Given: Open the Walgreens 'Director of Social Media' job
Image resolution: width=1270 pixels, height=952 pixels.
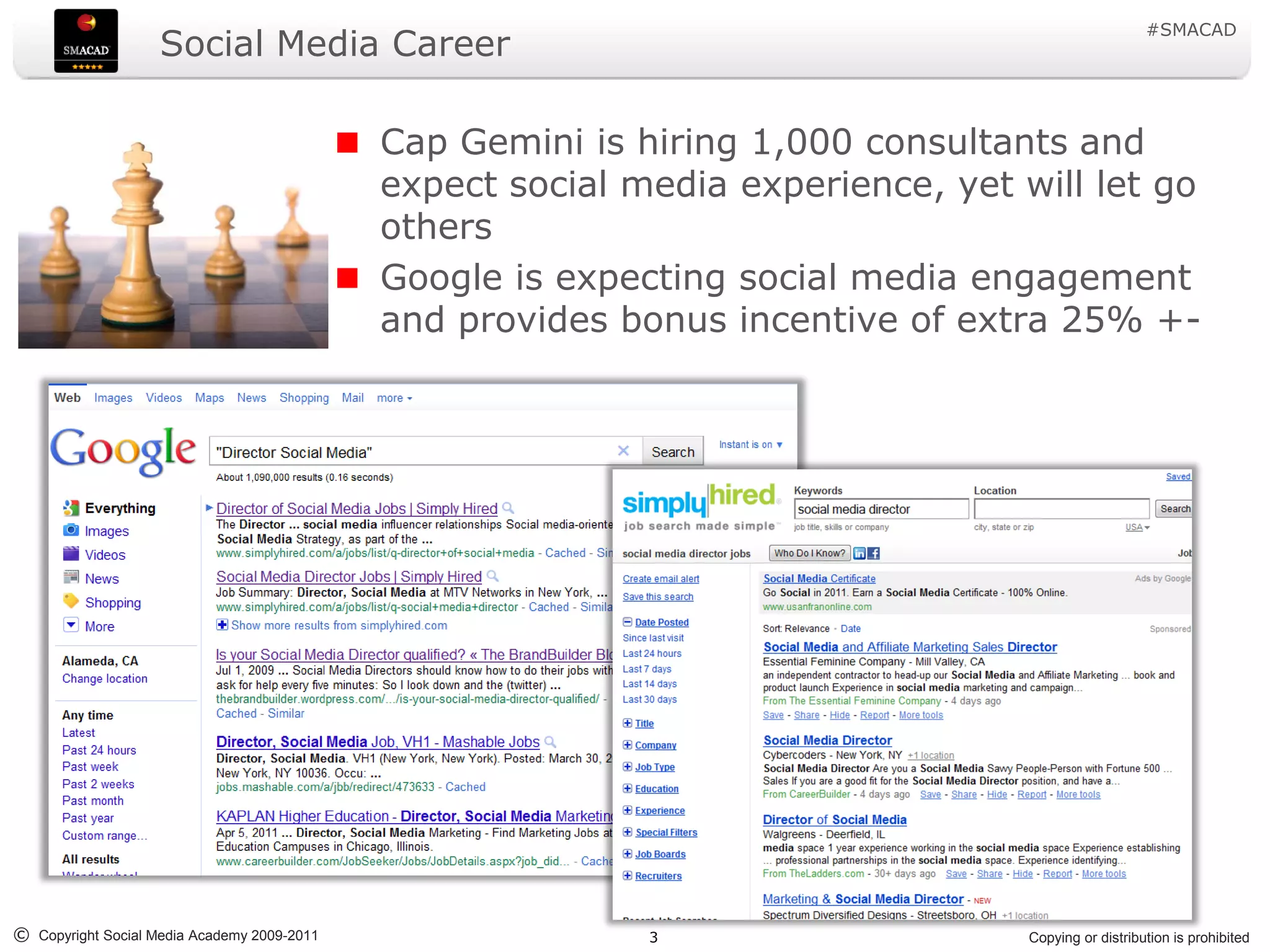Looking at the screenshot, I should pyautogui.click(x=834, y=819).
